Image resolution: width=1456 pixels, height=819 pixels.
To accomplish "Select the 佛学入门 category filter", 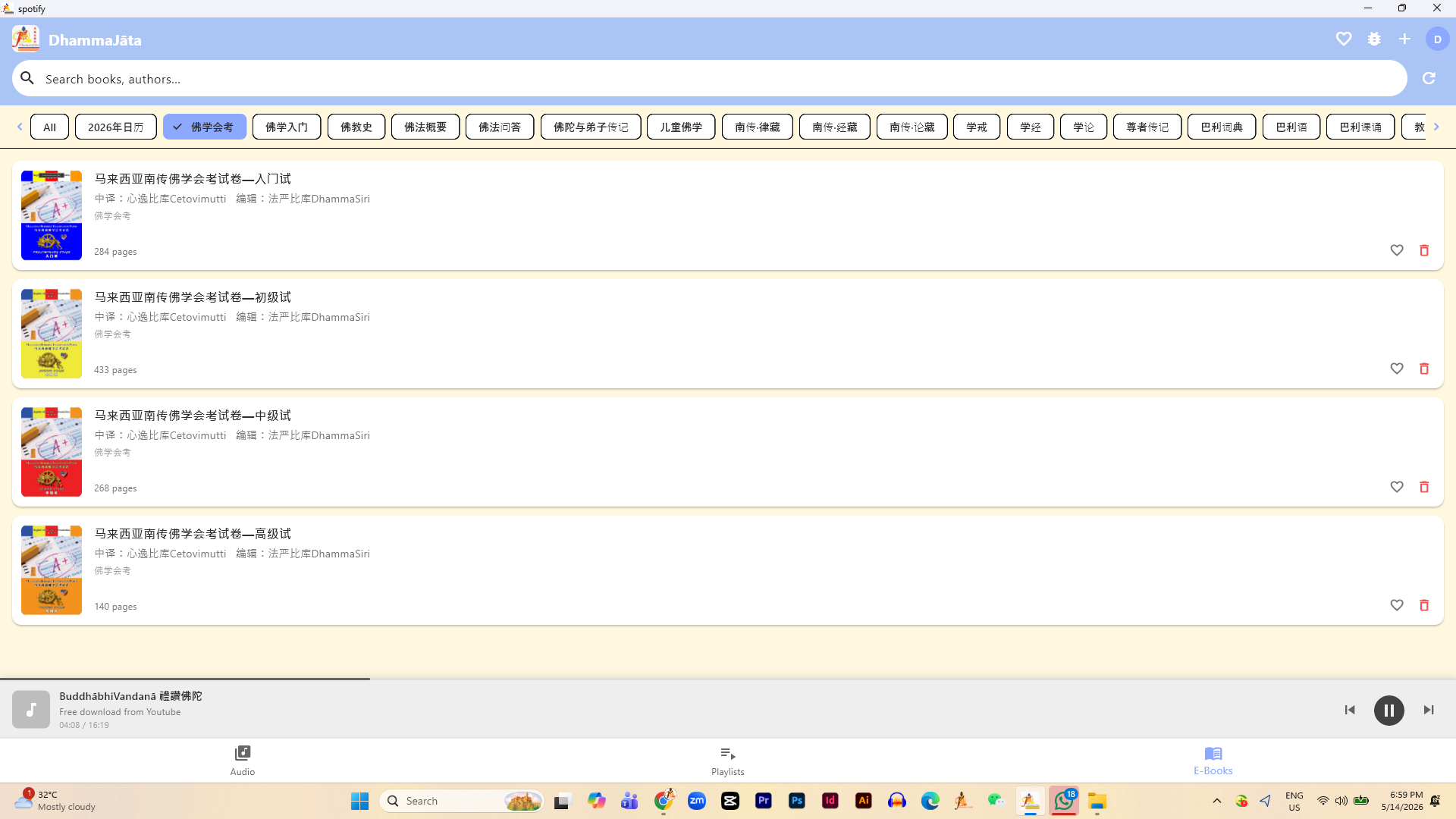I will [x=287, y=127].
